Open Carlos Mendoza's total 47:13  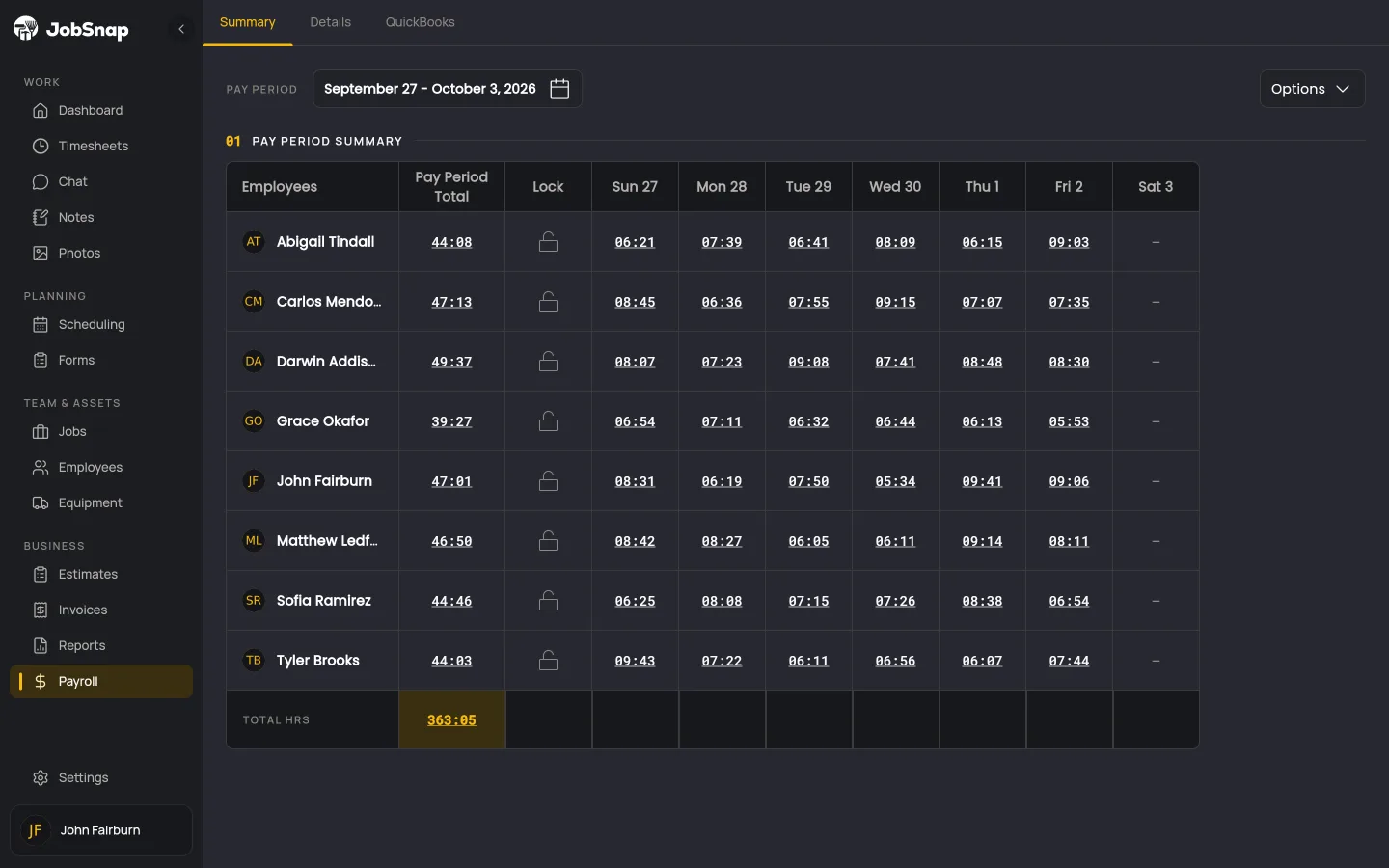pos(451,302)
